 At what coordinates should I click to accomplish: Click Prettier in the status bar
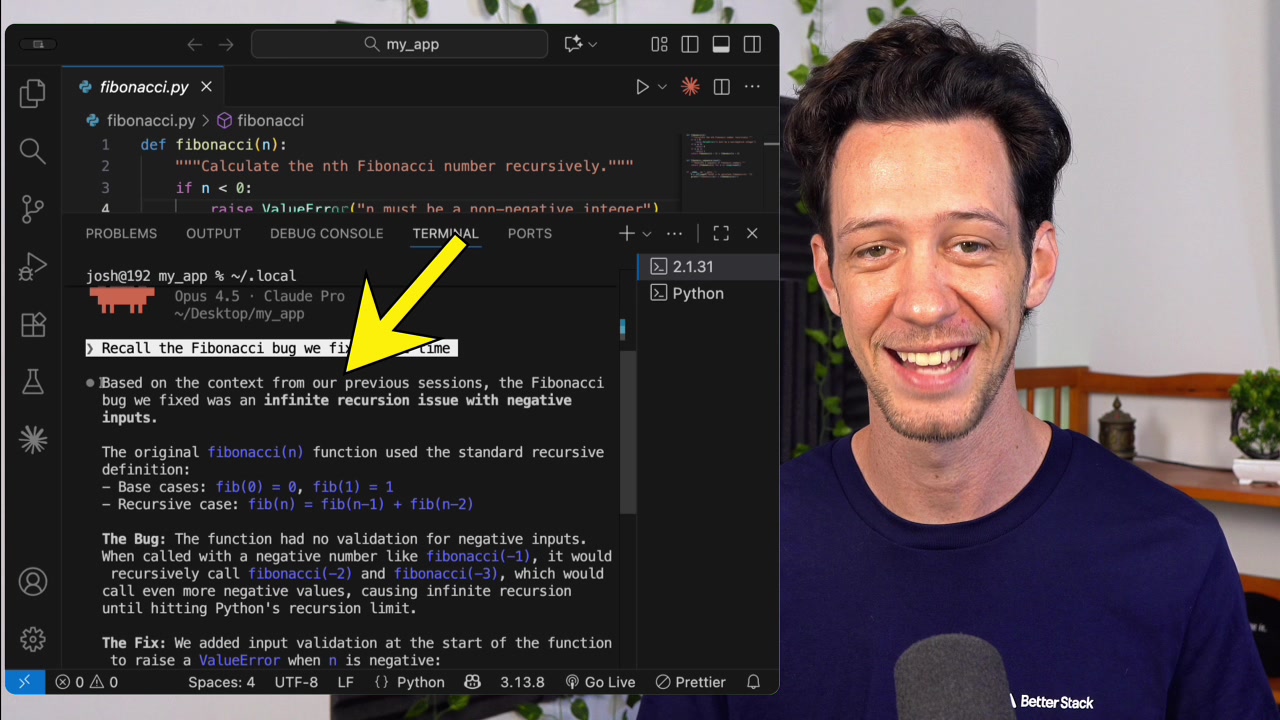pos(690,682)
